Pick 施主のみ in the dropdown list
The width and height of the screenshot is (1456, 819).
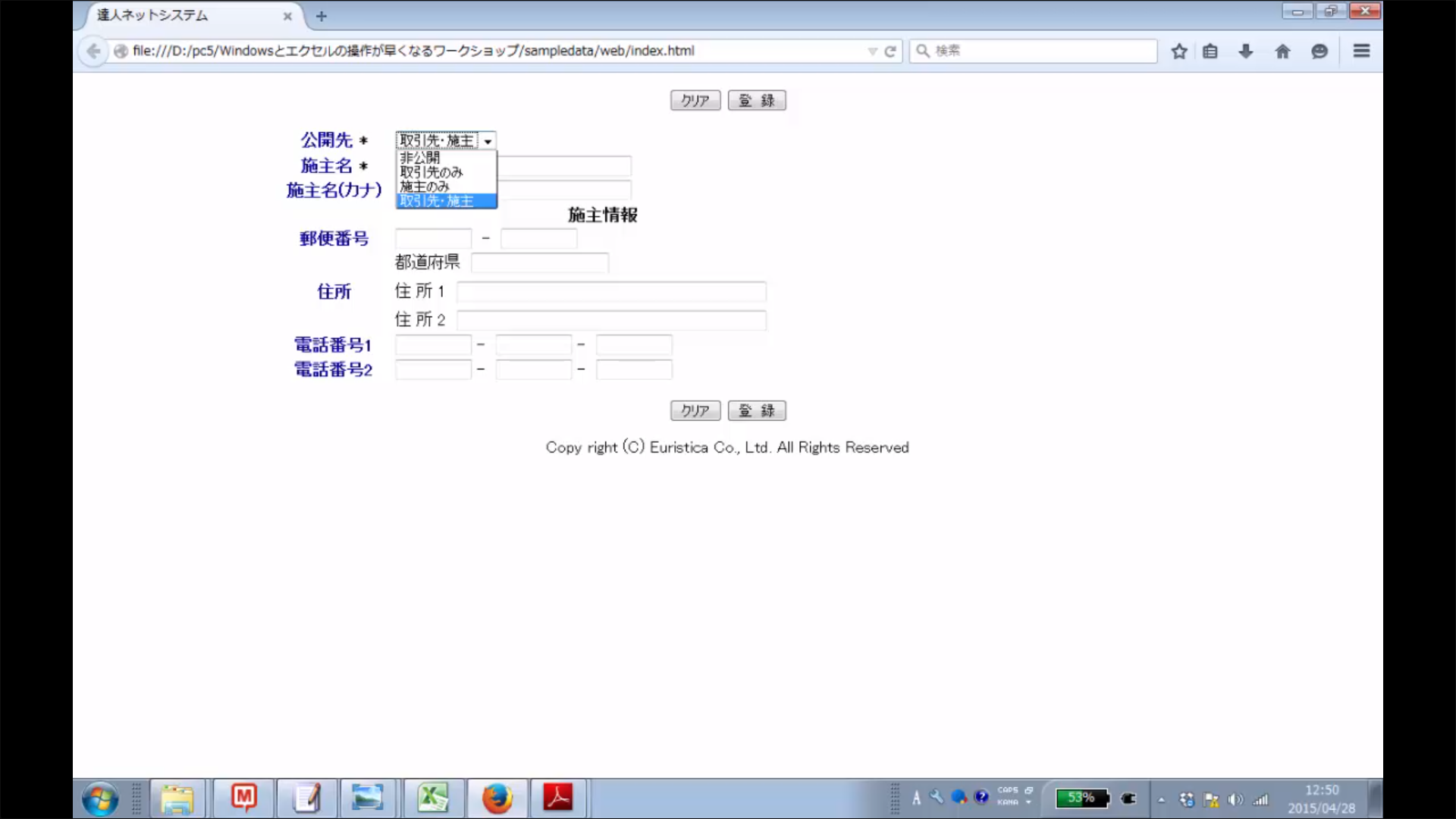[424, 187]
